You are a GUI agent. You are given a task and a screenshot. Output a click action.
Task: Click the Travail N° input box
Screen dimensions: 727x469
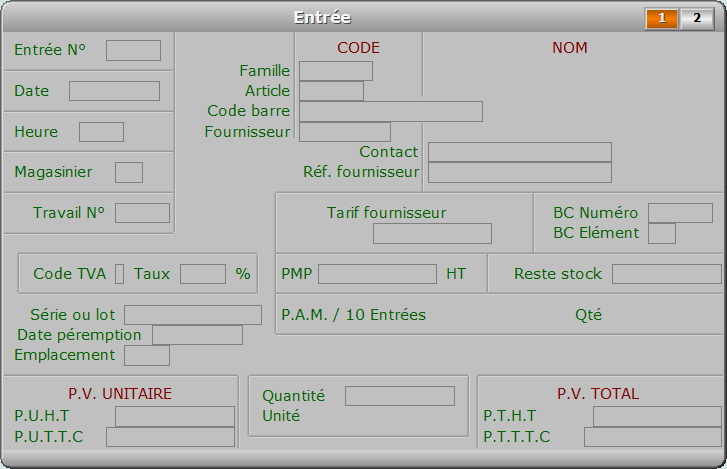[142, 213]
